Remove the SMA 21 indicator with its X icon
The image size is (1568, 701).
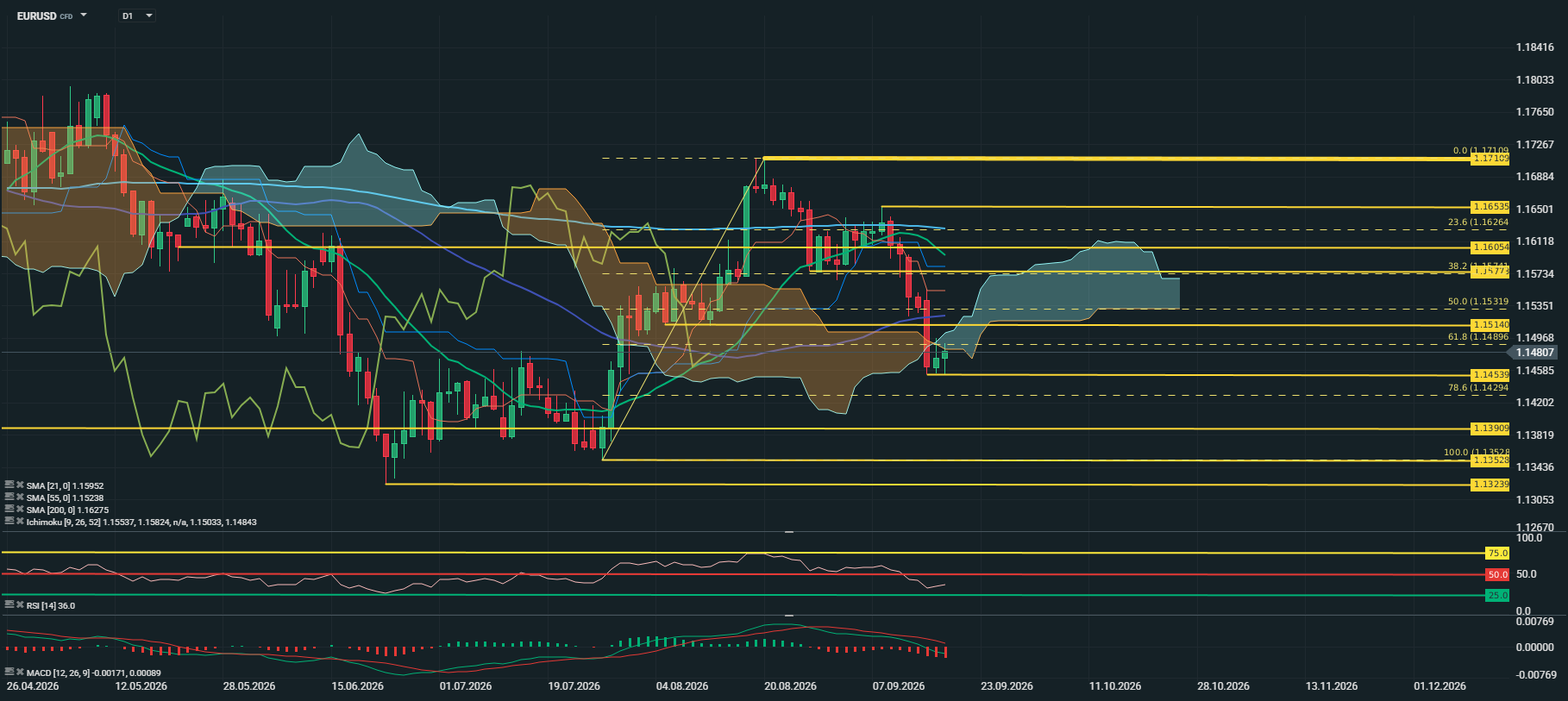point(20,485)
